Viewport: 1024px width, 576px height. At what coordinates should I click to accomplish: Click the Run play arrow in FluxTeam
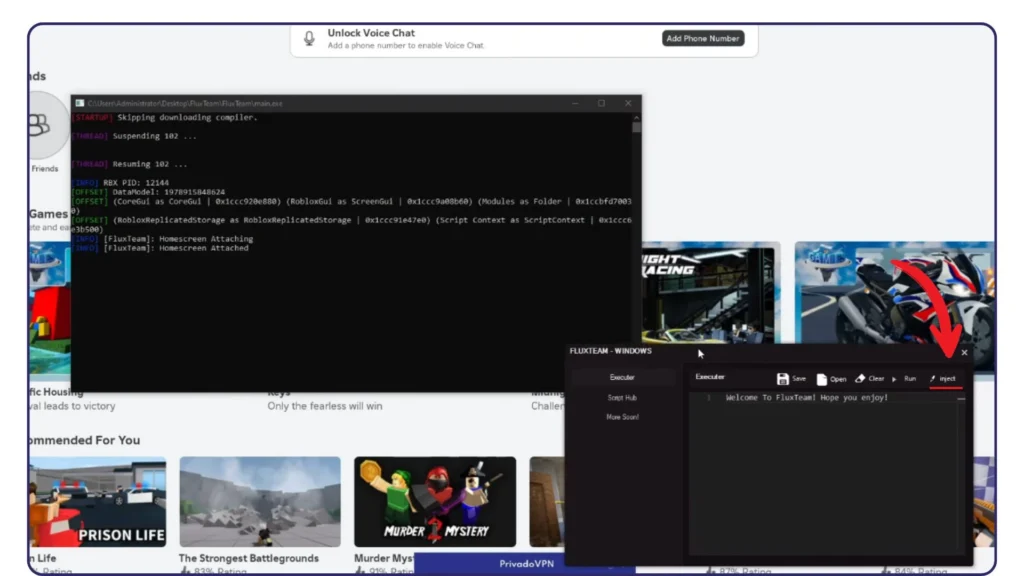[894, 379]
